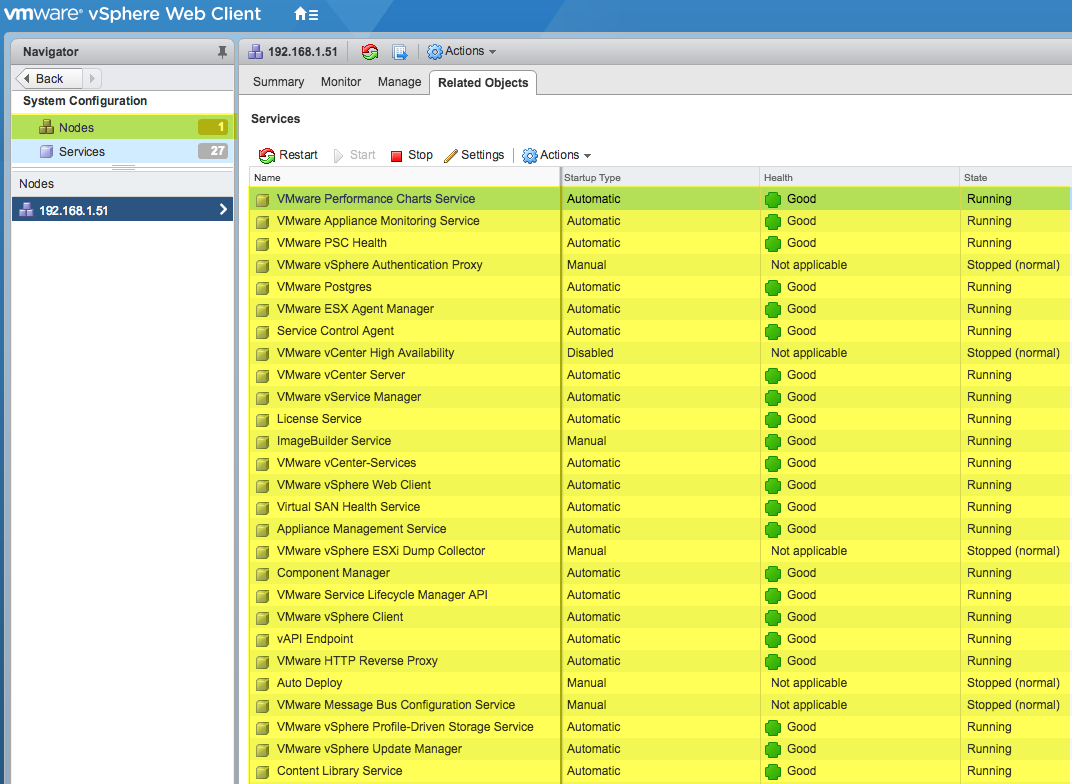This screenshot has width=1072, height=784.
Task: Go to the Manage tab
Action: tap(399, 82)
